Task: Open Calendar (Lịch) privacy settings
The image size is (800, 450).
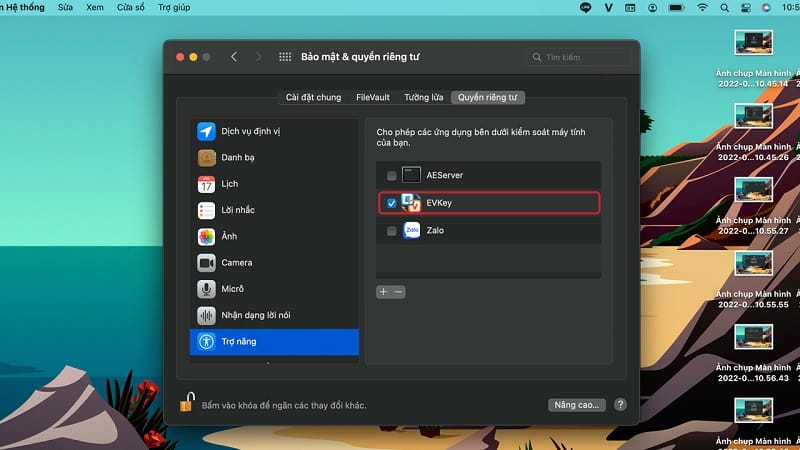Action: pos(206,184)
